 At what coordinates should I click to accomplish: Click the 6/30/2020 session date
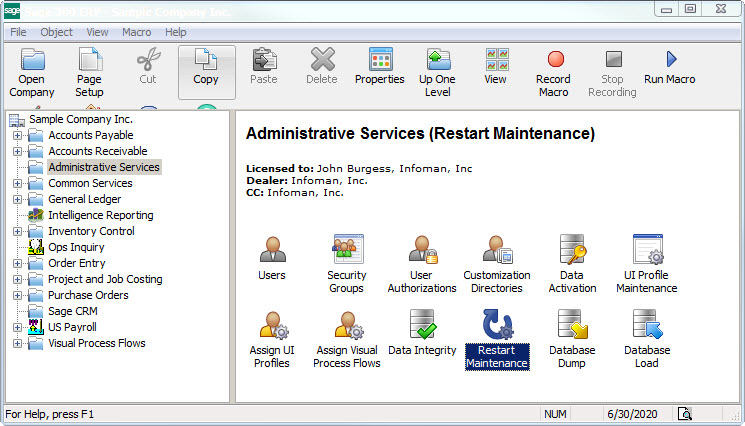[632, 414]
